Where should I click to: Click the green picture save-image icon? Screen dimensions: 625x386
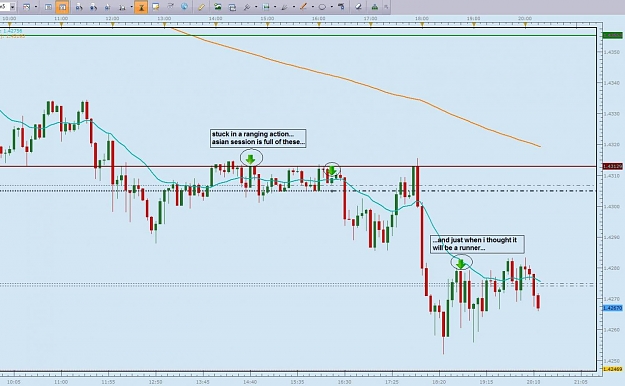point(218,7)
